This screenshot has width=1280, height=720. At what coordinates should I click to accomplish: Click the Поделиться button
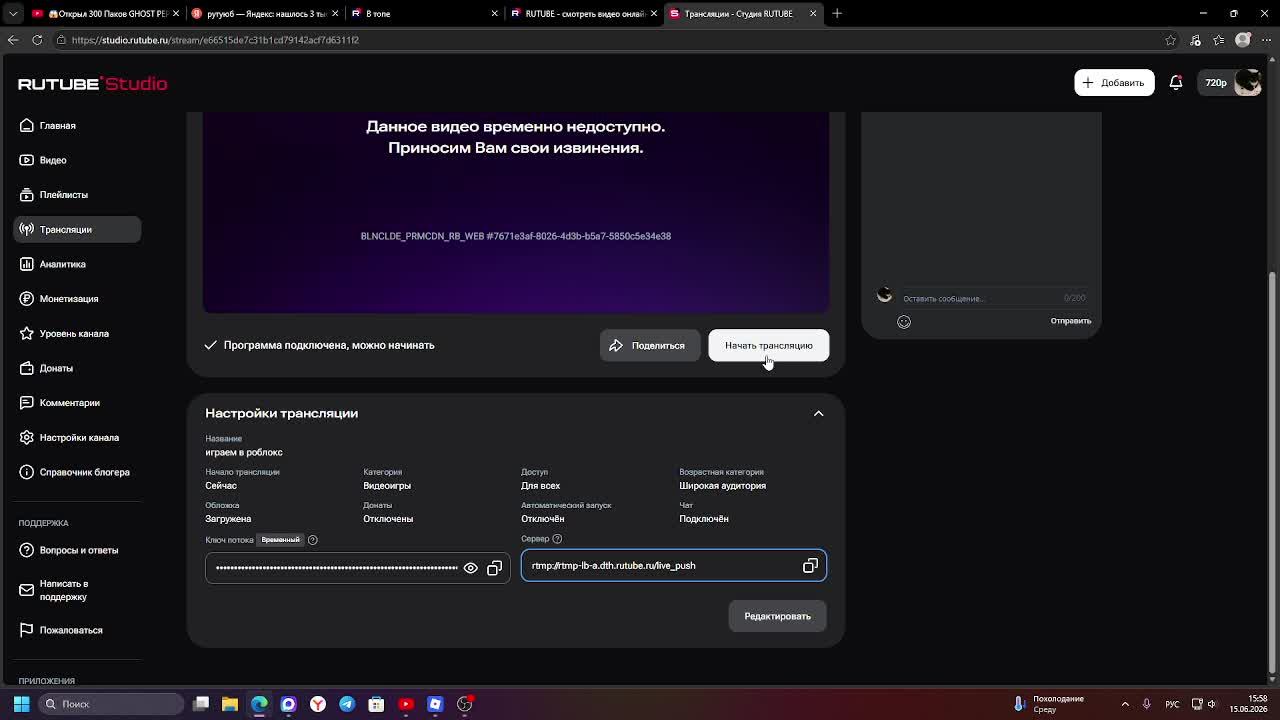coord(650,346)
